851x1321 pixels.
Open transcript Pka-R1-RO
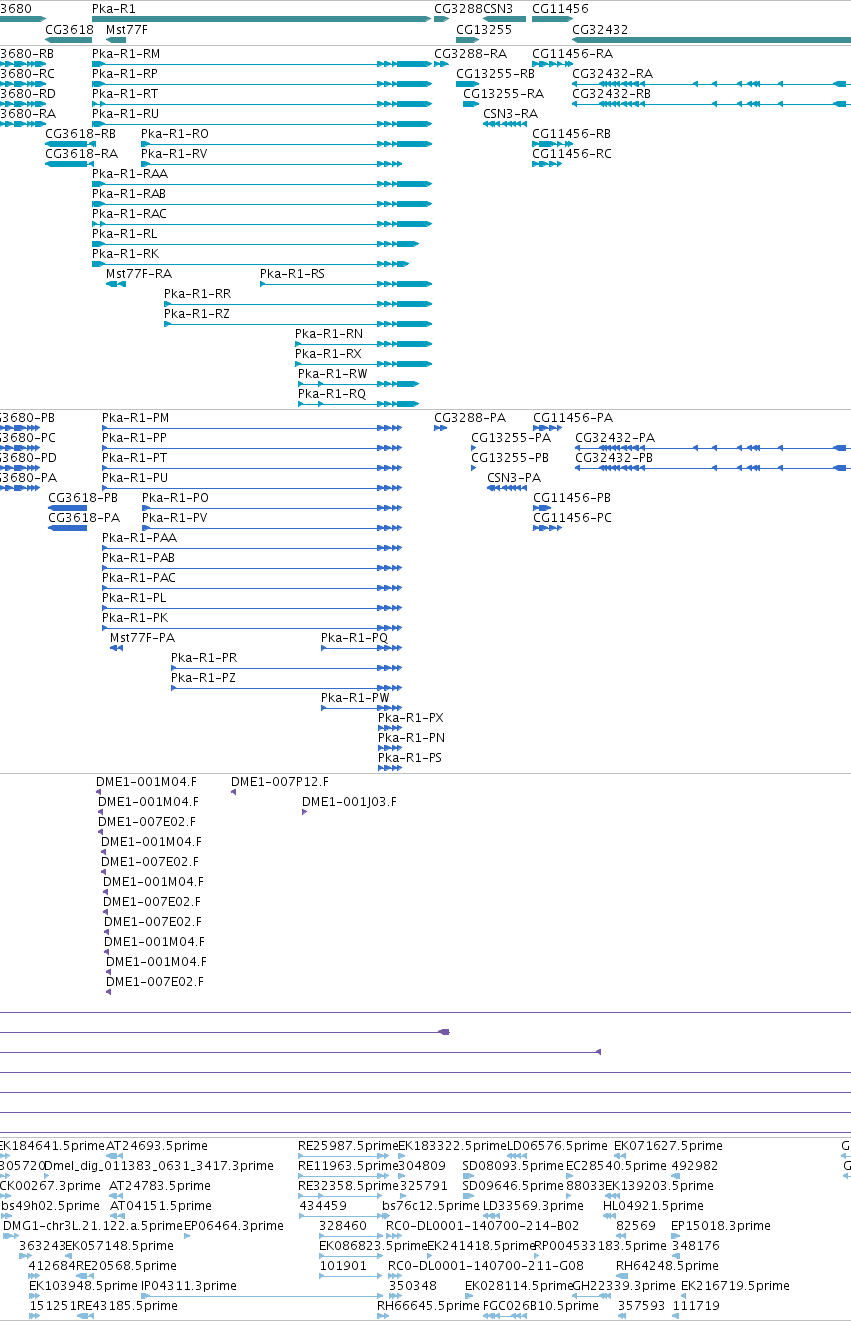coord(175,134)
